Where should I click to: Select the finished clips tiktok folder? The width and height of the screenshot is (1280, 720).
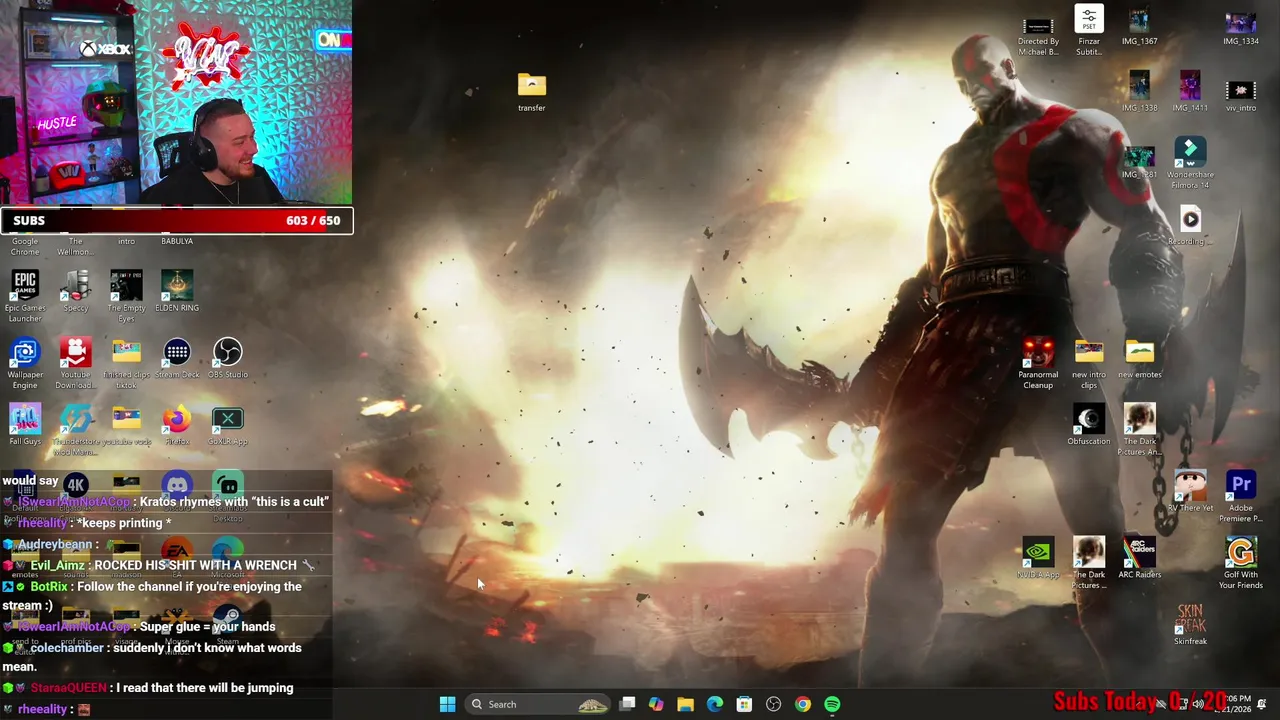(x=126, y=363)
